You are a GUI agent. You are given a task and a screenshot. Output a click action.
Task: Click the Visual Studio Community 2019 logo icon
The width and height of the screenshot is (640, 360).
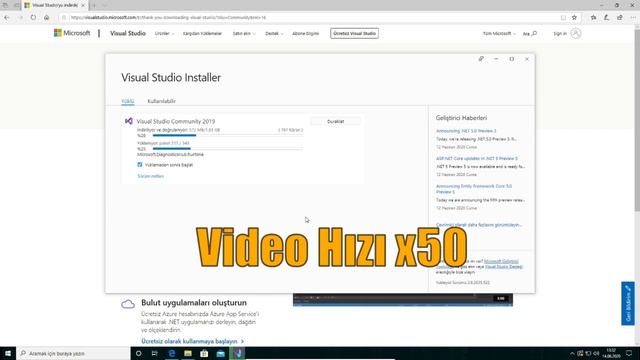129,121
